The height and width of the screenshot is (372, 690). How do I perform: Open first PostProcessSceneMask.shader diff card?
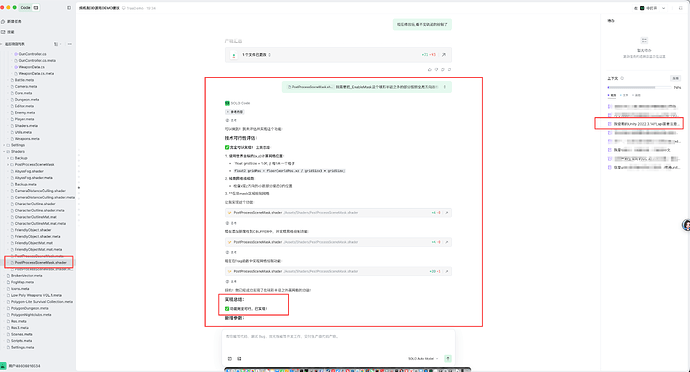(338, 213)
